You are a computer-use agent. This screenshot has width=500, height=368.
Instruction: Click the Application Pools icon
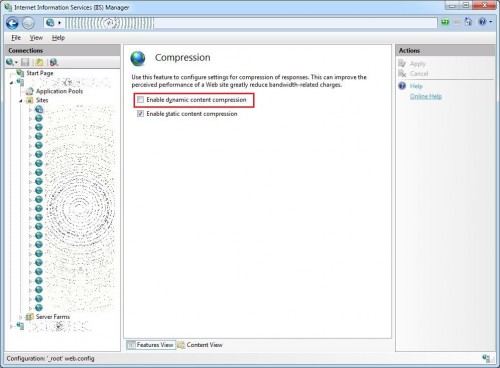(x=30, y=91)
